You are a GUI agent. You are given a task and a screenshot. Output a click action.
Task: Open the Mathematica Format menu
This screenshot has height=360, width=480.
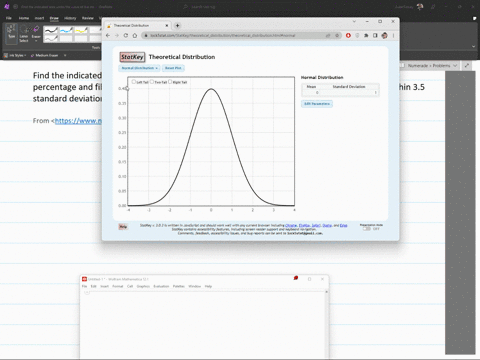pos(118,286)
